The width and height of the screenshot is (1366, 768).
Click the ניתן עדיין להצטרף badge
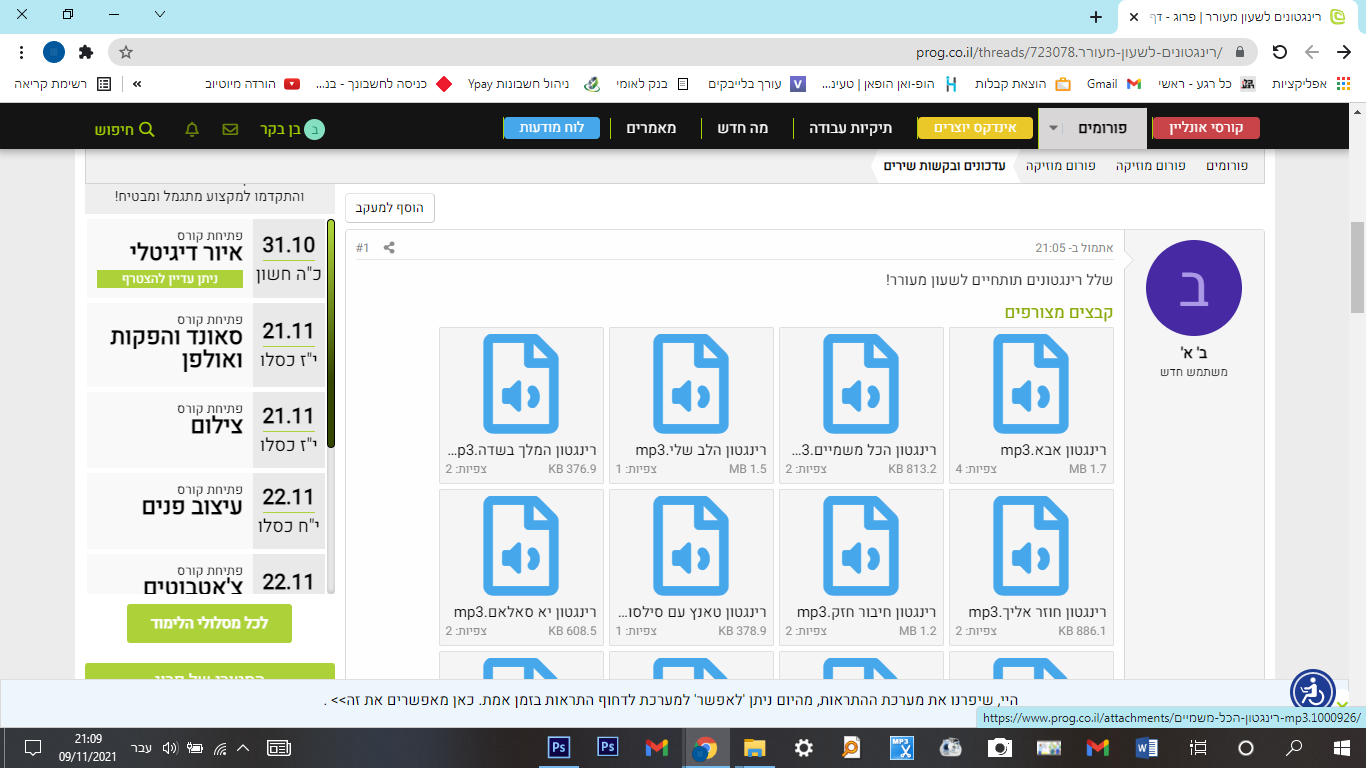[x=170, y=279]
